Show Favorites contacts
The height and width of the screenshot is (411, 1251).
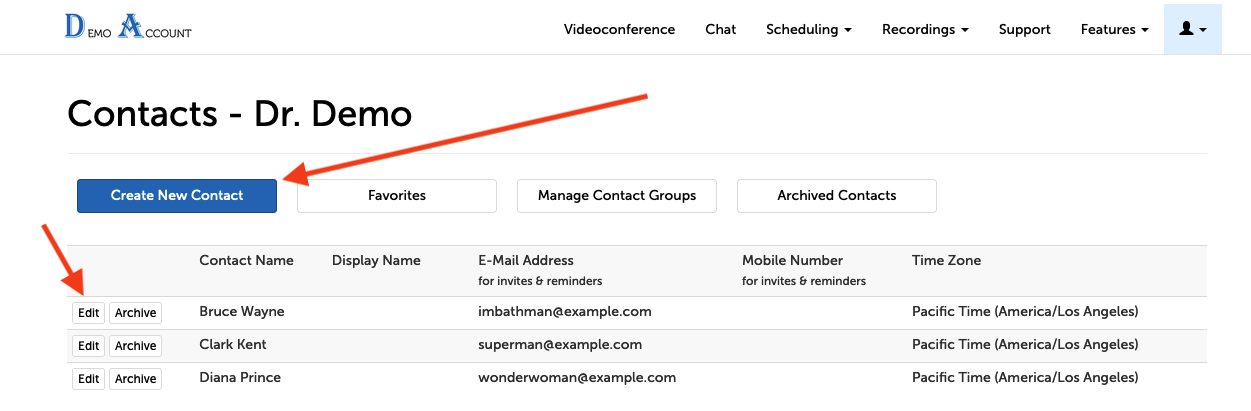tap(396, 195)
